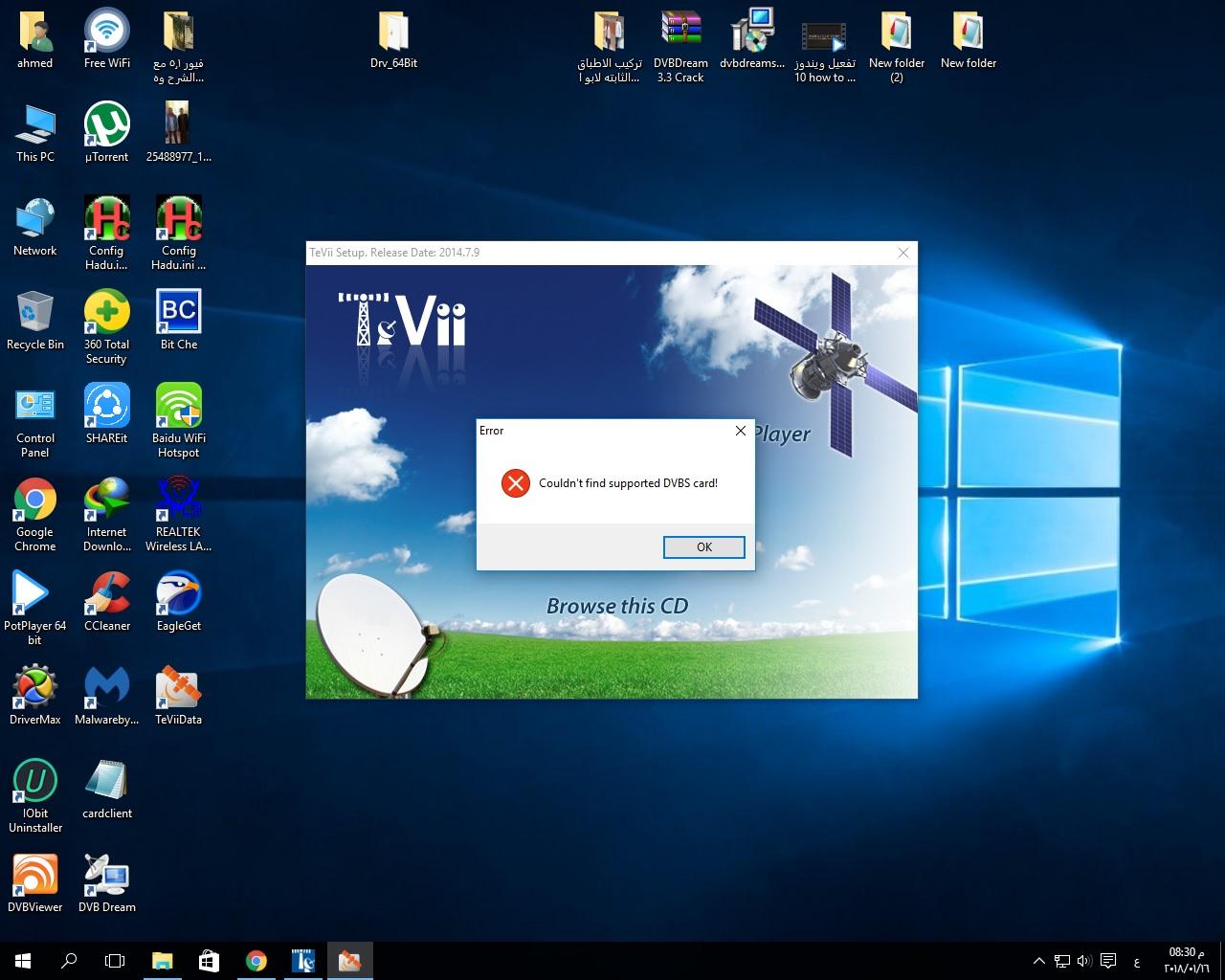
Task: Select the dvbdreams installer icon
Action: 752,41
